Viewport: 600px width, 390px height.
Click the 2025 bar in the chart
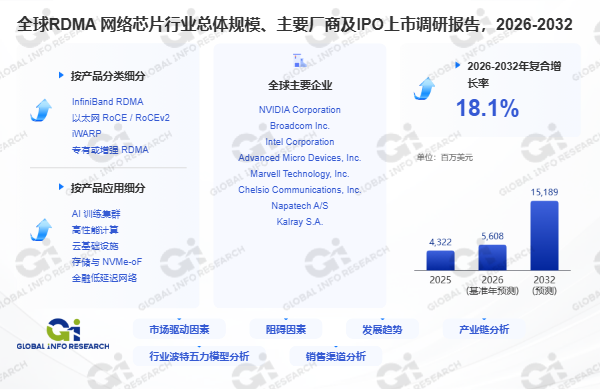point(440,261)
